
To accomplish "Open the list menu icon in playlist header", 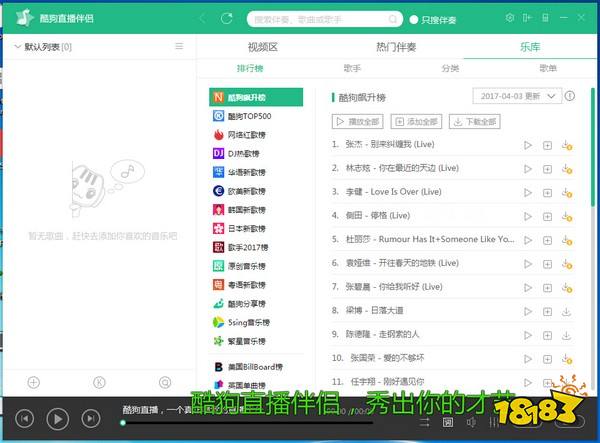I will pos(179,46).
